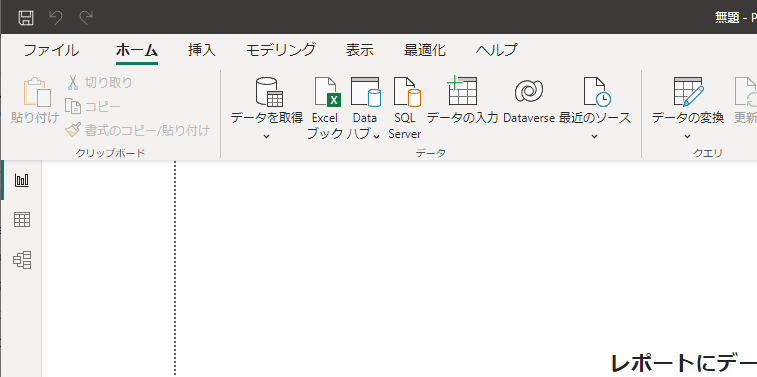Select the ホーム ribbon tab
Screen dimensions: 757x377
[x=137, y=50]
